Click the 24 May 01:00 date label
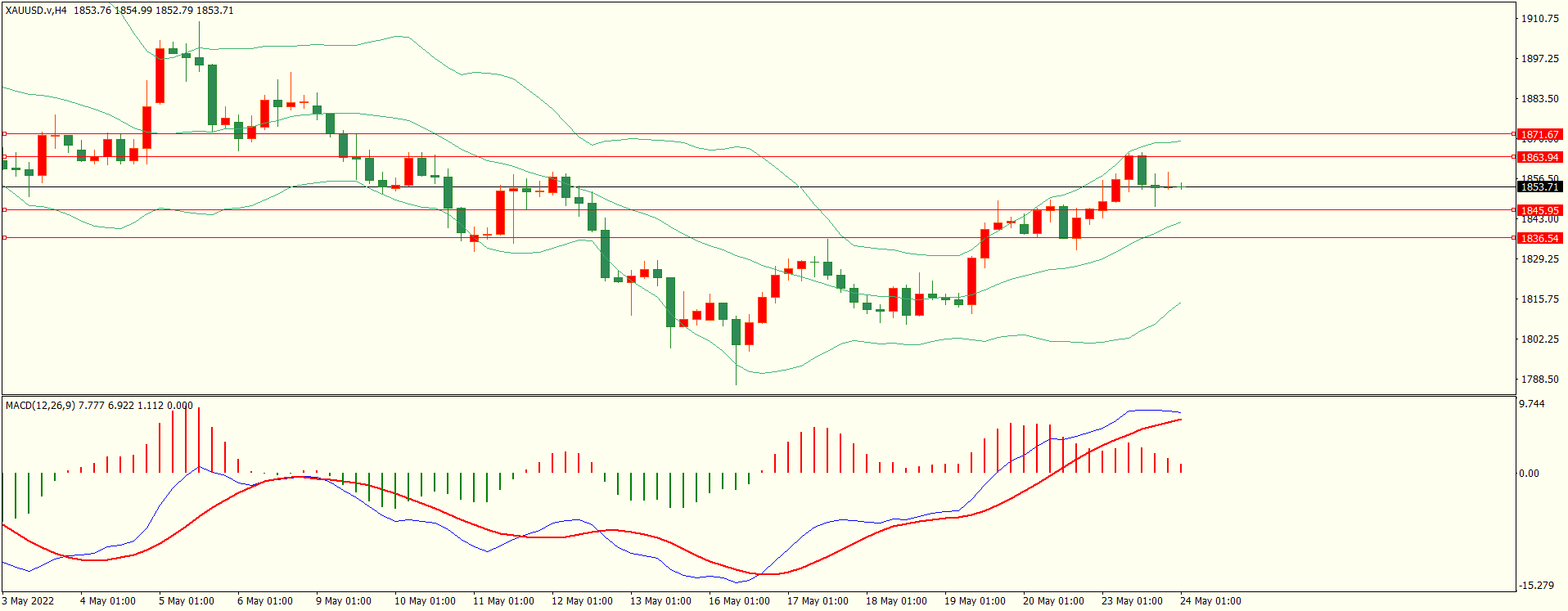This screenshot has width=1568, height=611. [1210, 601]
